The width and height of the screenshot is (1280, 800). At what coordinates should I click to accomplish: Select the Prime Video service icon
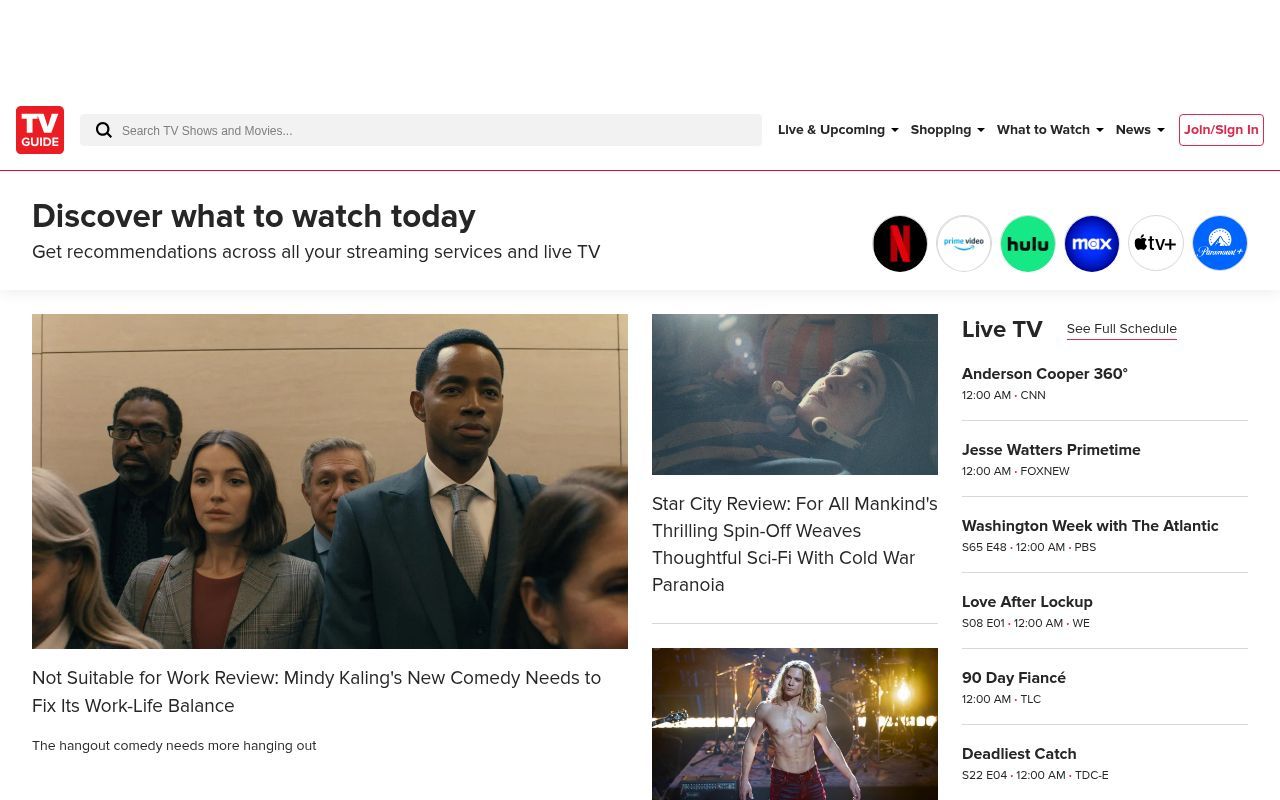click(x=964, y=244)
